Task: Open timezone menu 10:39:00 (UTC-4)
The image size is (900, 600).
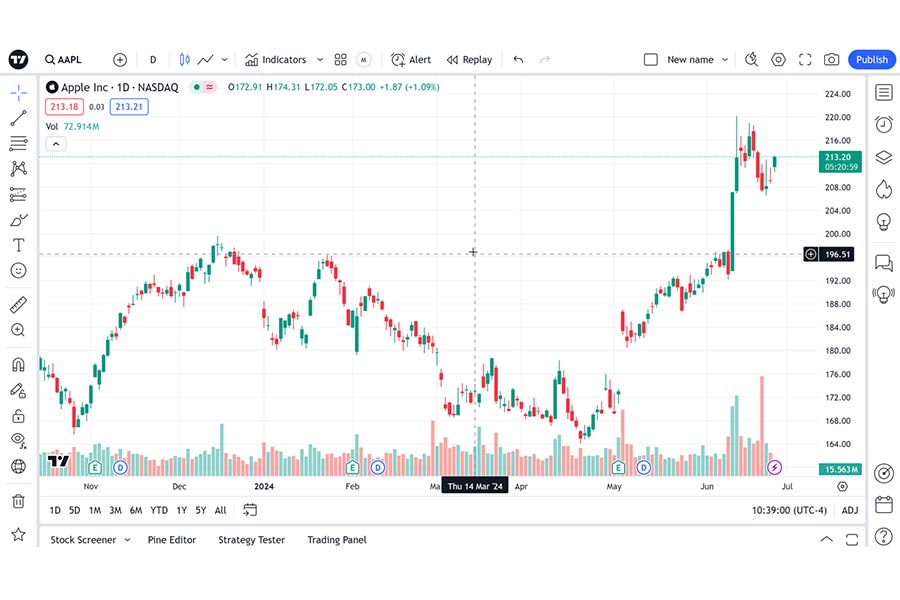Action: click(x=789, y=510)
